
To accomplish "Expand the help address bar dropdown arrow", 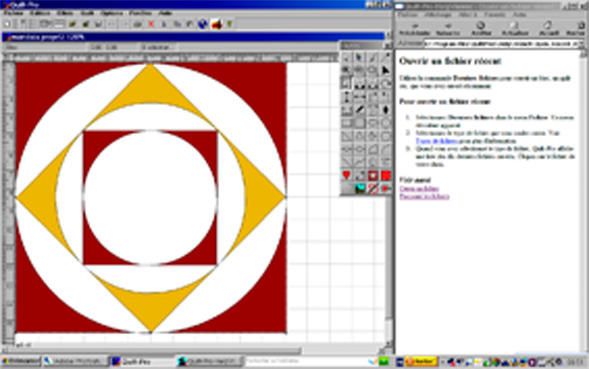I will 581,44.
